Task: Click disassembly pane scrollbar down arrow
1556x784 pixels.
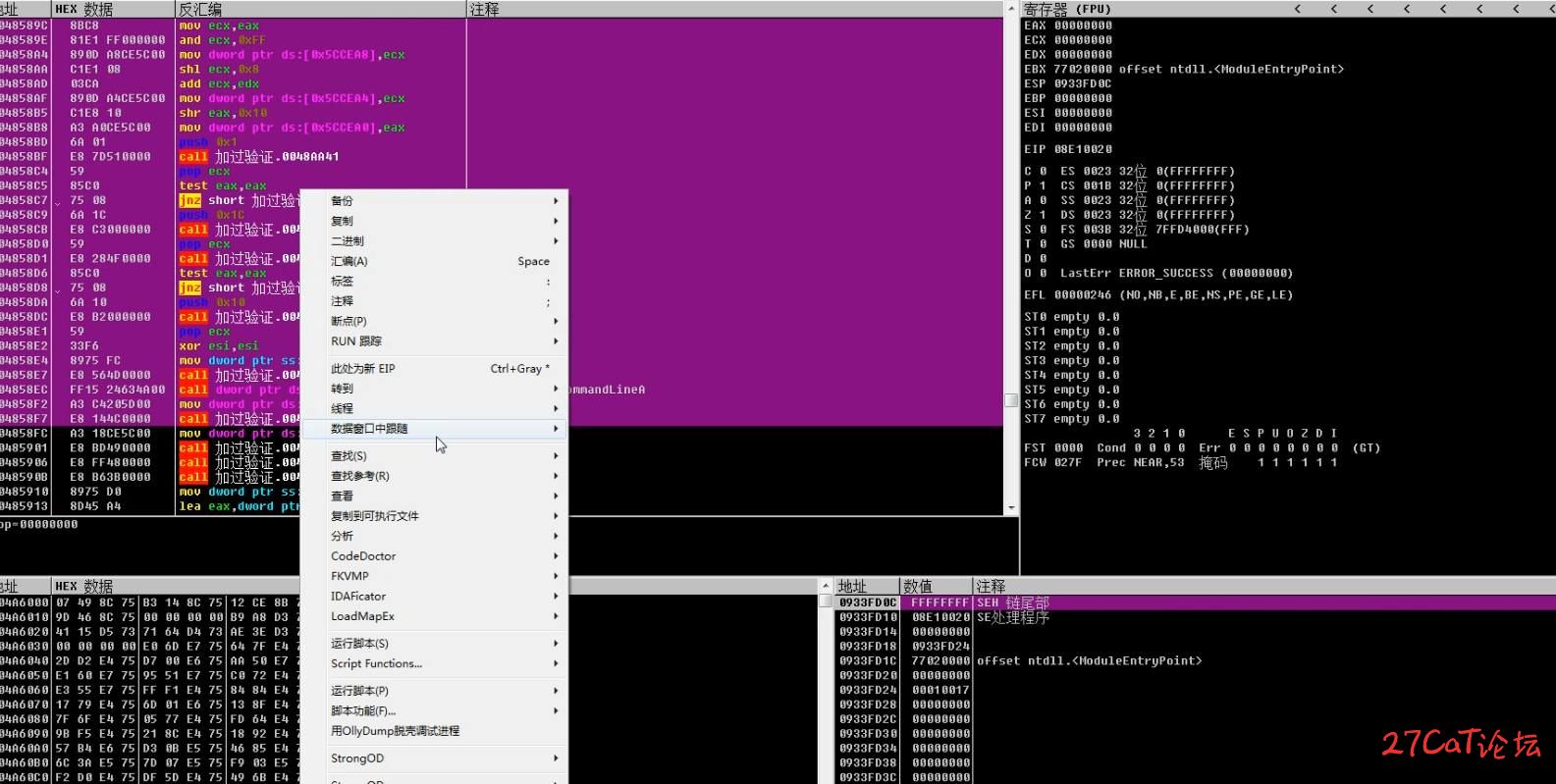Action: (x=1011, y=508)
